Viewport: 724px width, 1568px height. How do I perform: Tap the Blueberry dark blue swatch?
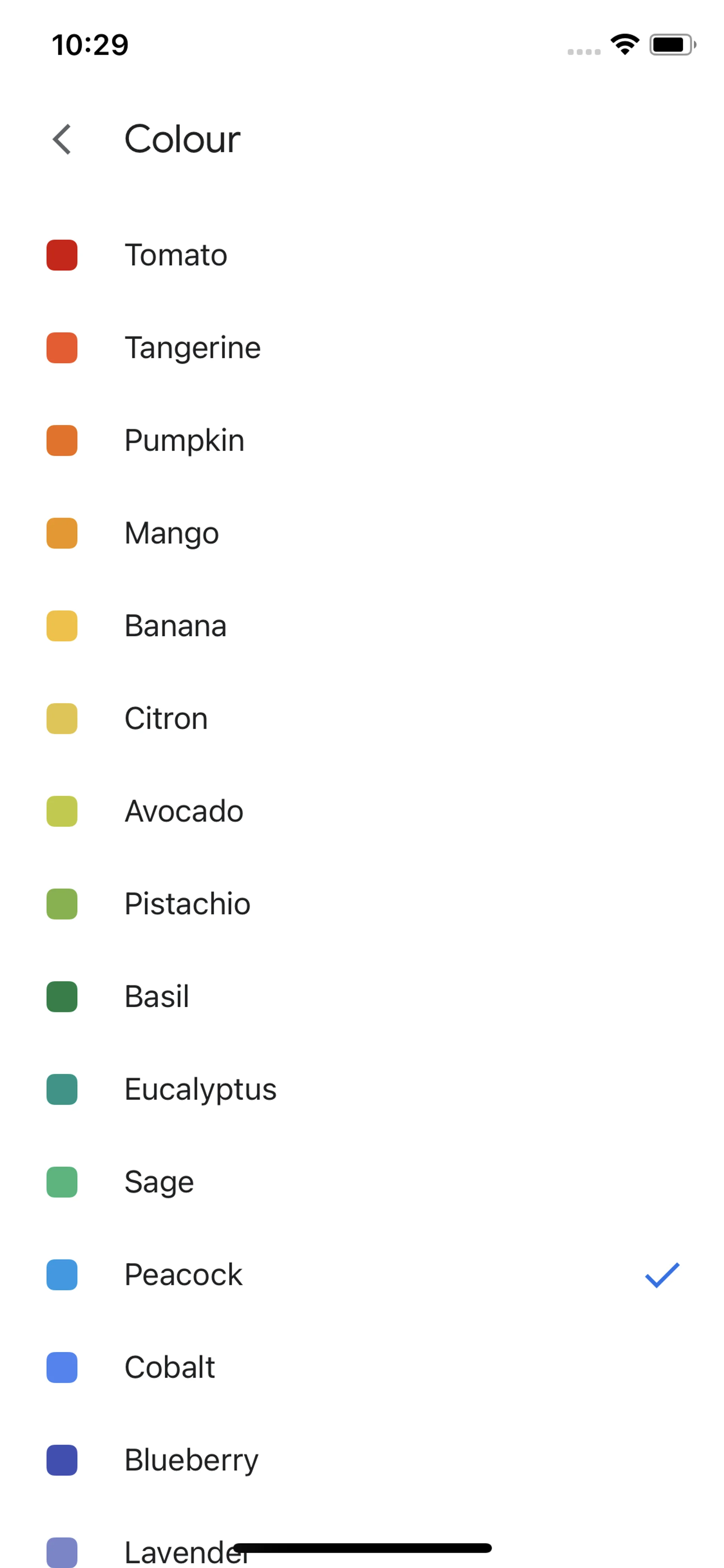pyautogui.click(x=62, y=1460)
